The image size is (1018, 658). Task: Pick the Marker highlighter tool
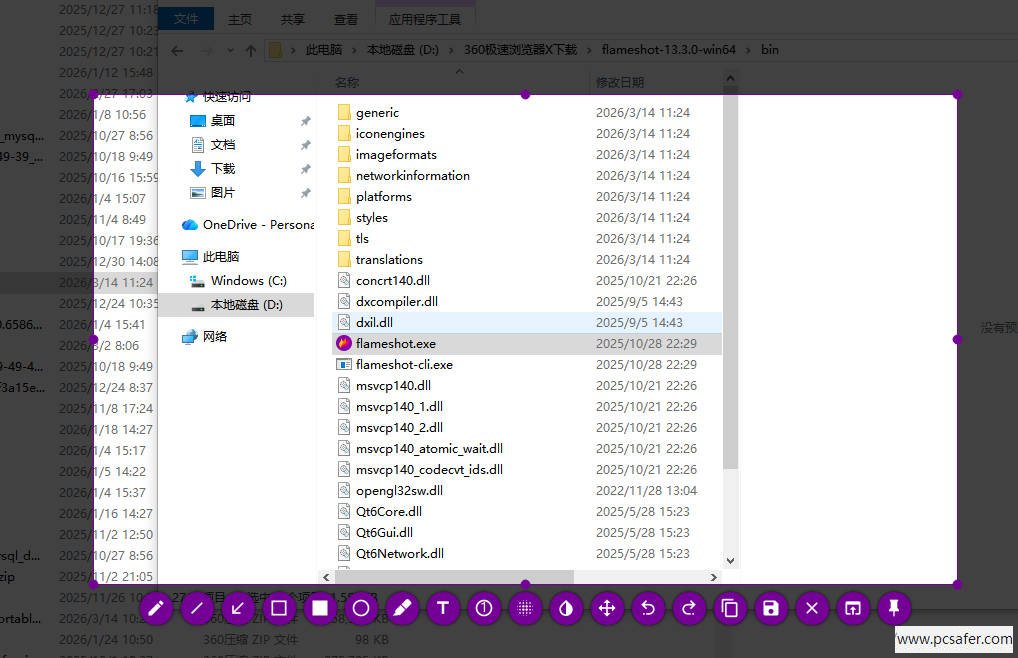click(x=402, y=608)
